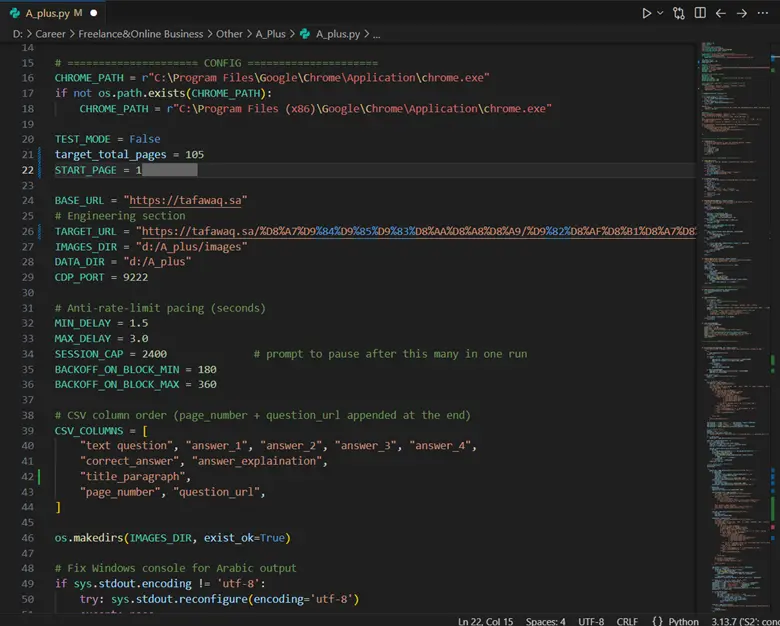Click CHROME_PATH assignment on line 16
This screenshot has height=626, width=780.
(x=272, y=78)
